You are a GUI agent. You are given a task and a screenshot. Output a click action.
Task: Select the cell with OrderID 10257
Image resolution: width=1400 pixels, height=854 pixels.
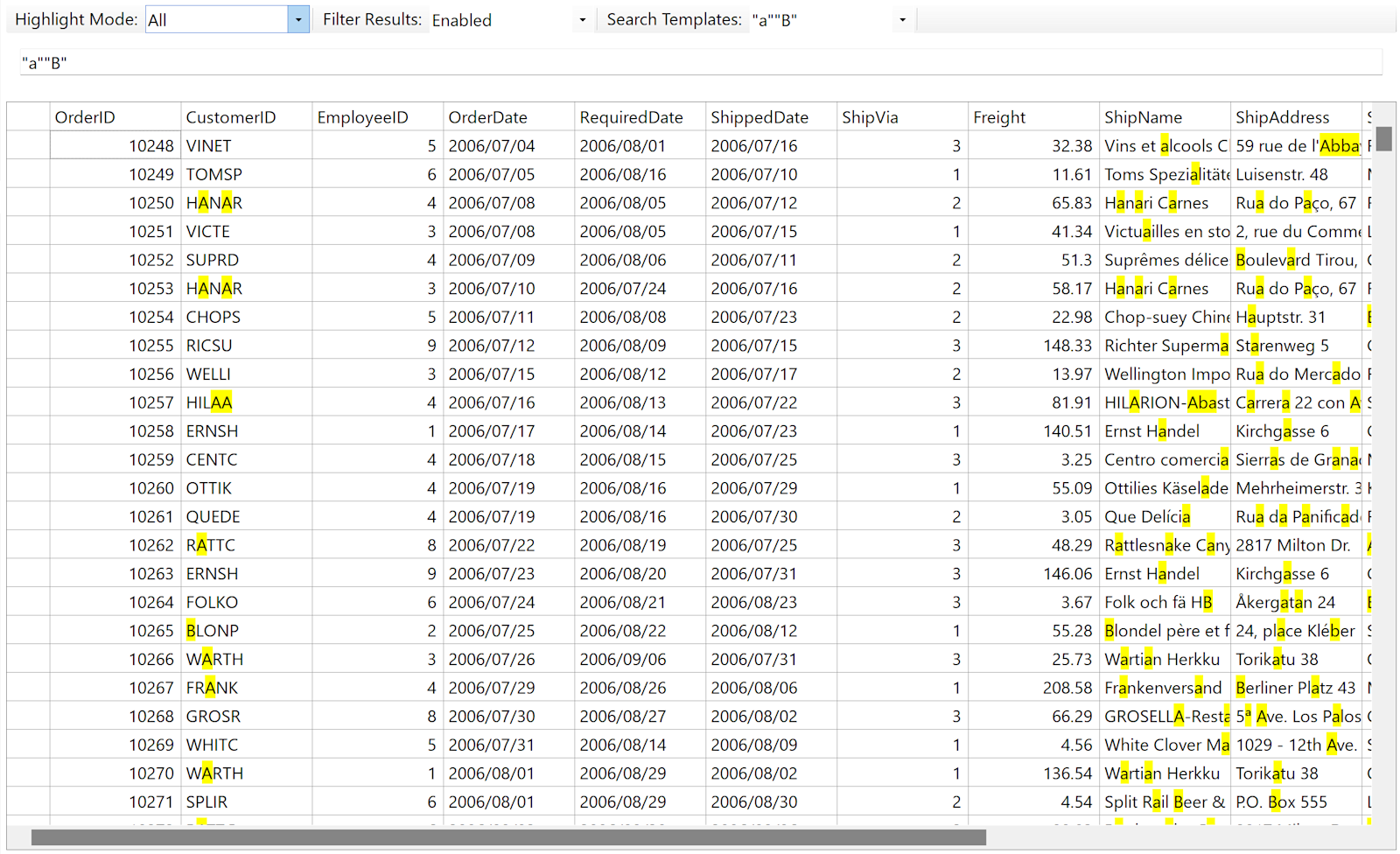tap(115, 402)
